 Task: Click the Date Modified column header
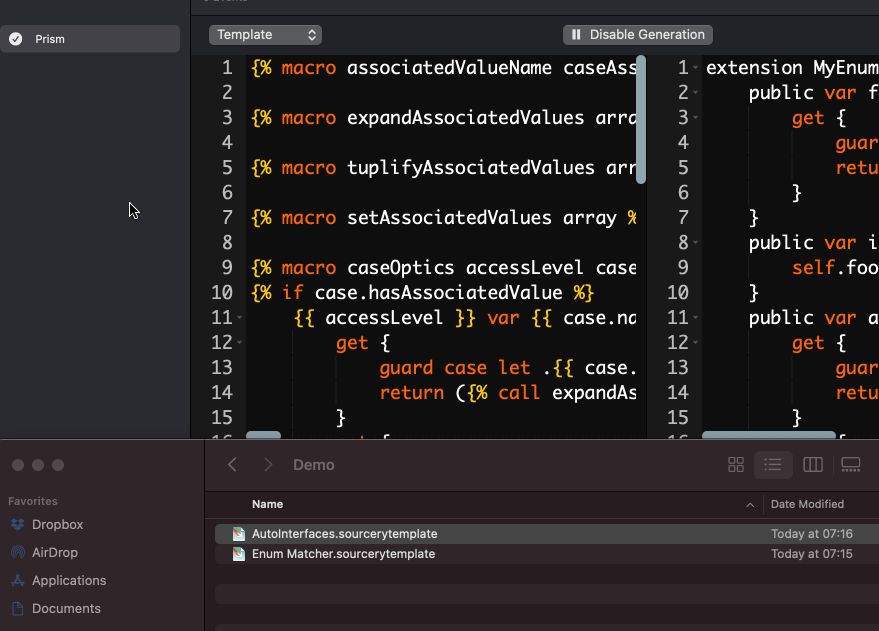pyautogui.click(x=807, y=505)
